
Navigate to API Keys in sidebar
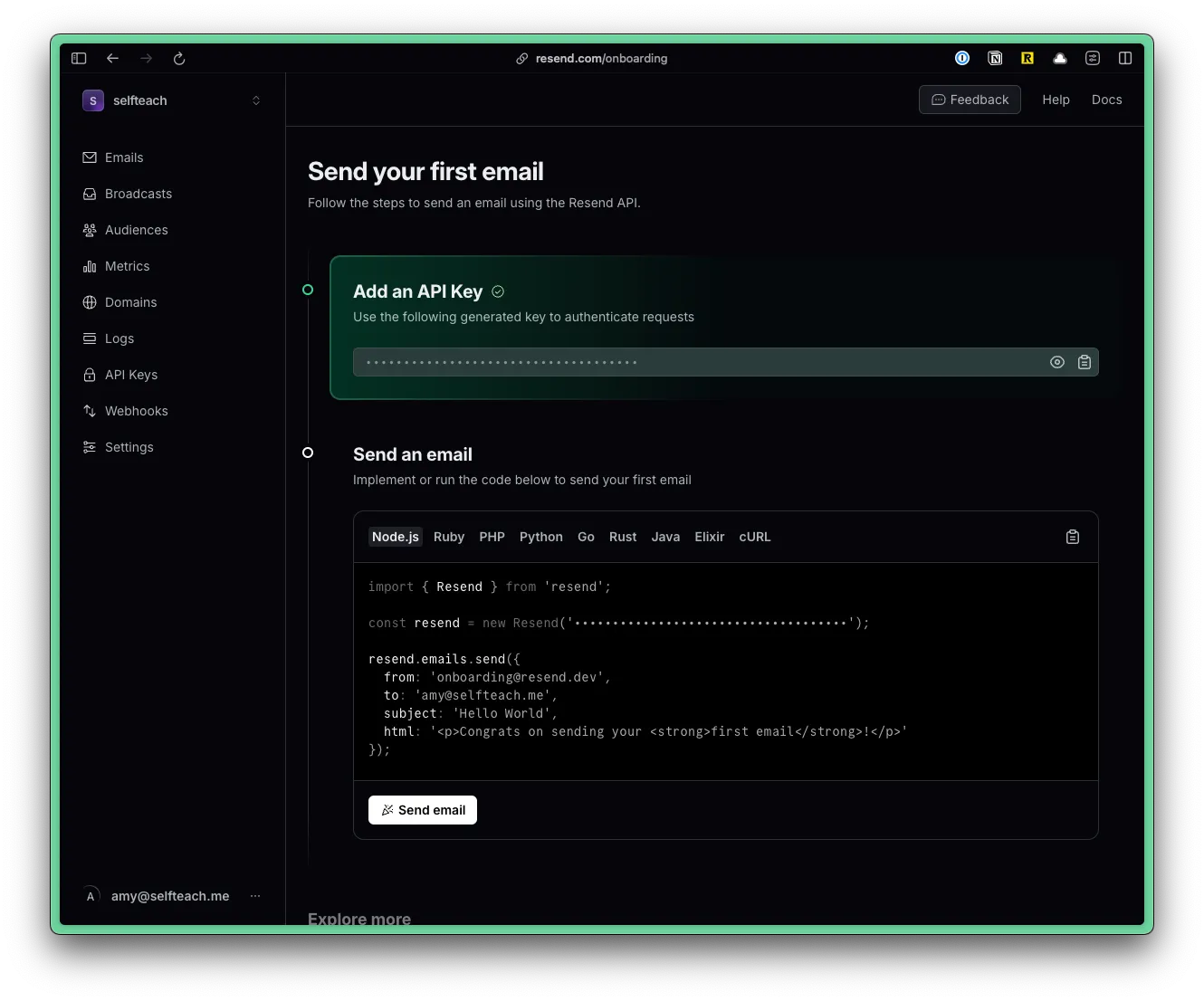[130, 375]
